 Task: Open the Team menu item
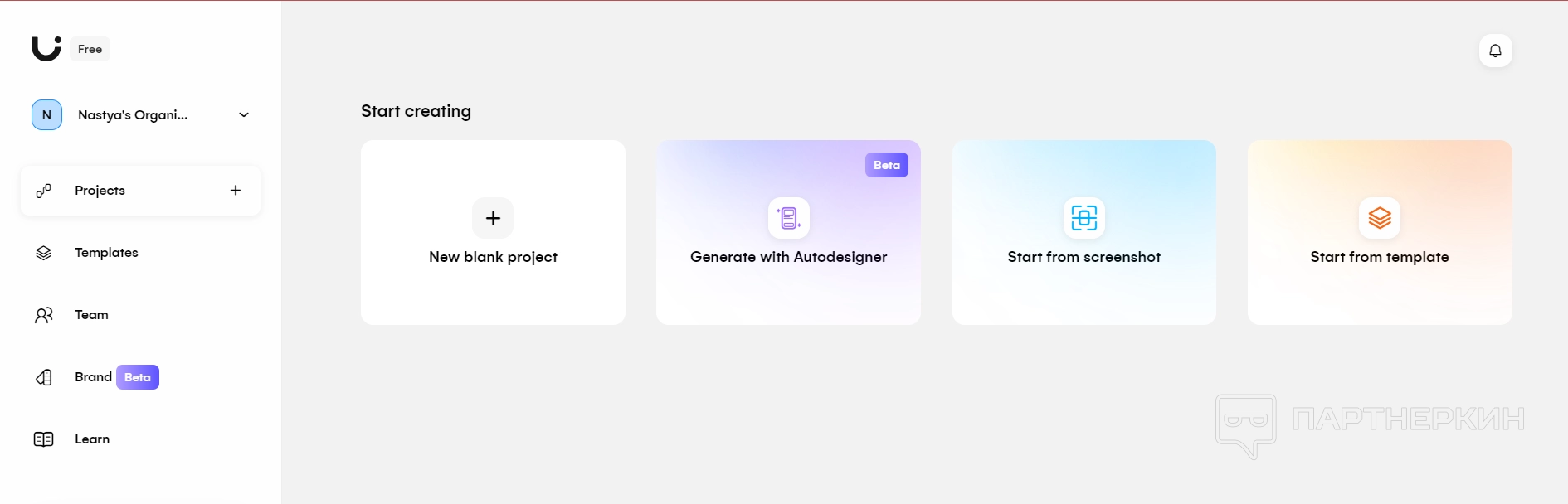point(91,315)
